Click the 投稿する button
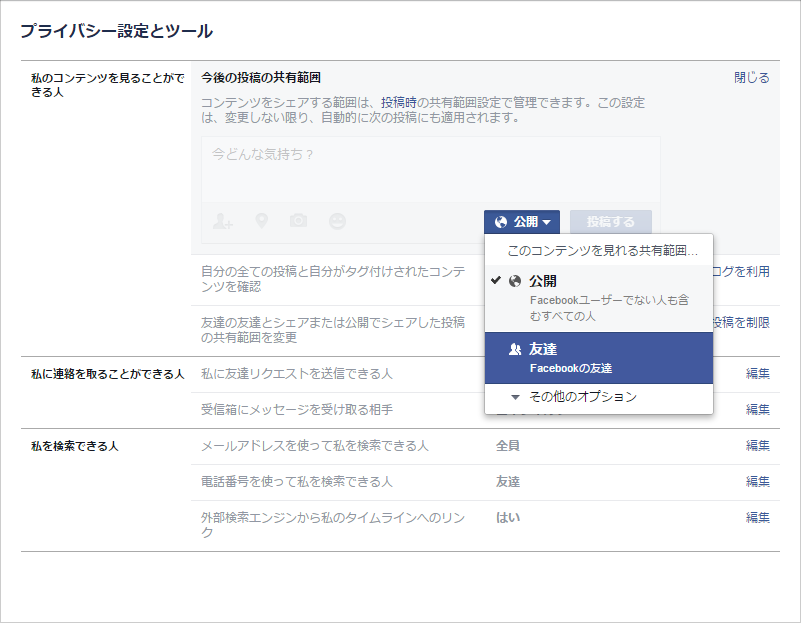Screen dimensions: 801x623 coord(609,222)
